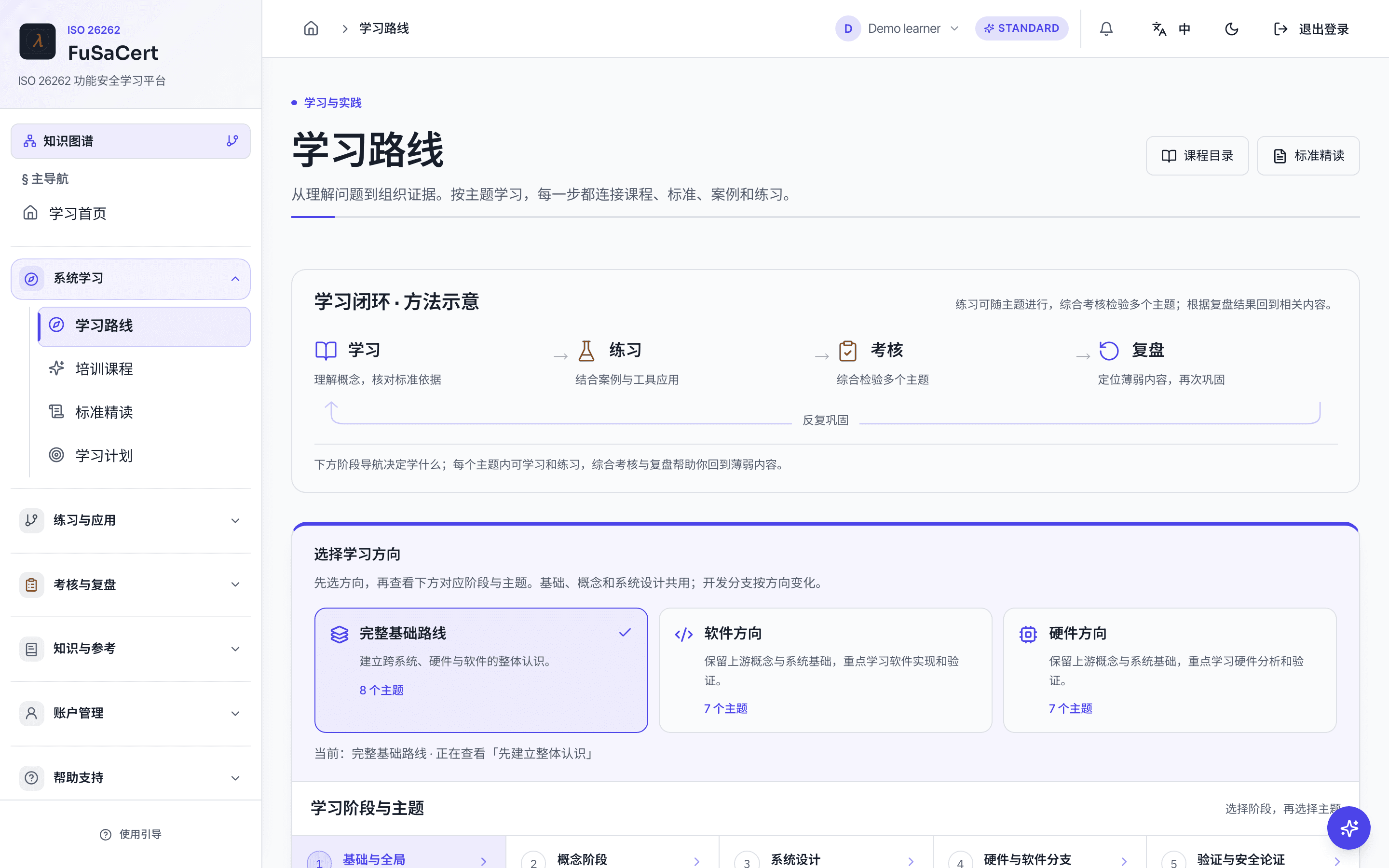Open the Demo learner account dropdown

[x=898, y=29]
